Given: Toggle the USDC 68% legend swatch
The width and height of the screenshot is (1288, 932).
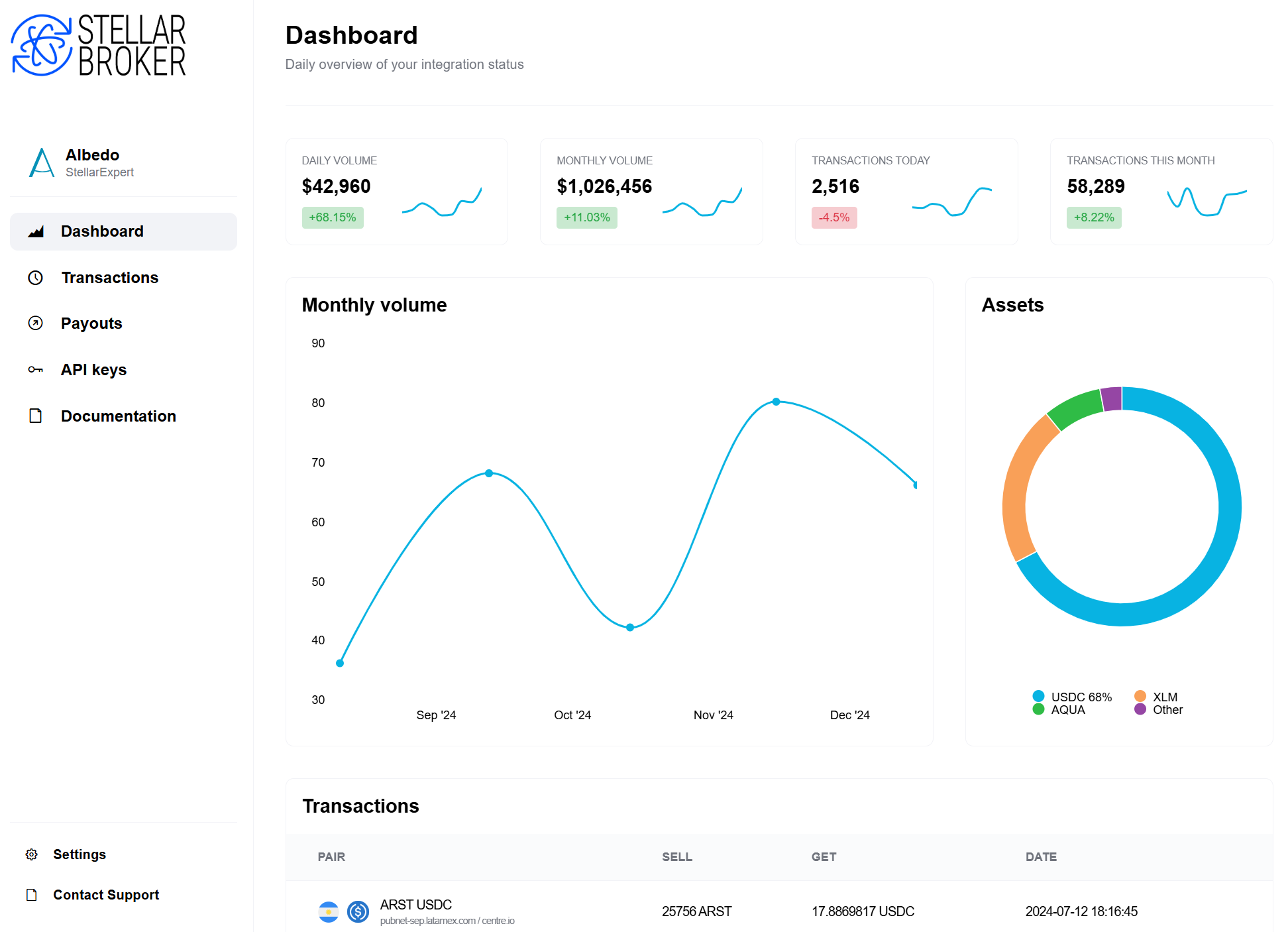Looking at the screenshot, I should (1038, 696).
